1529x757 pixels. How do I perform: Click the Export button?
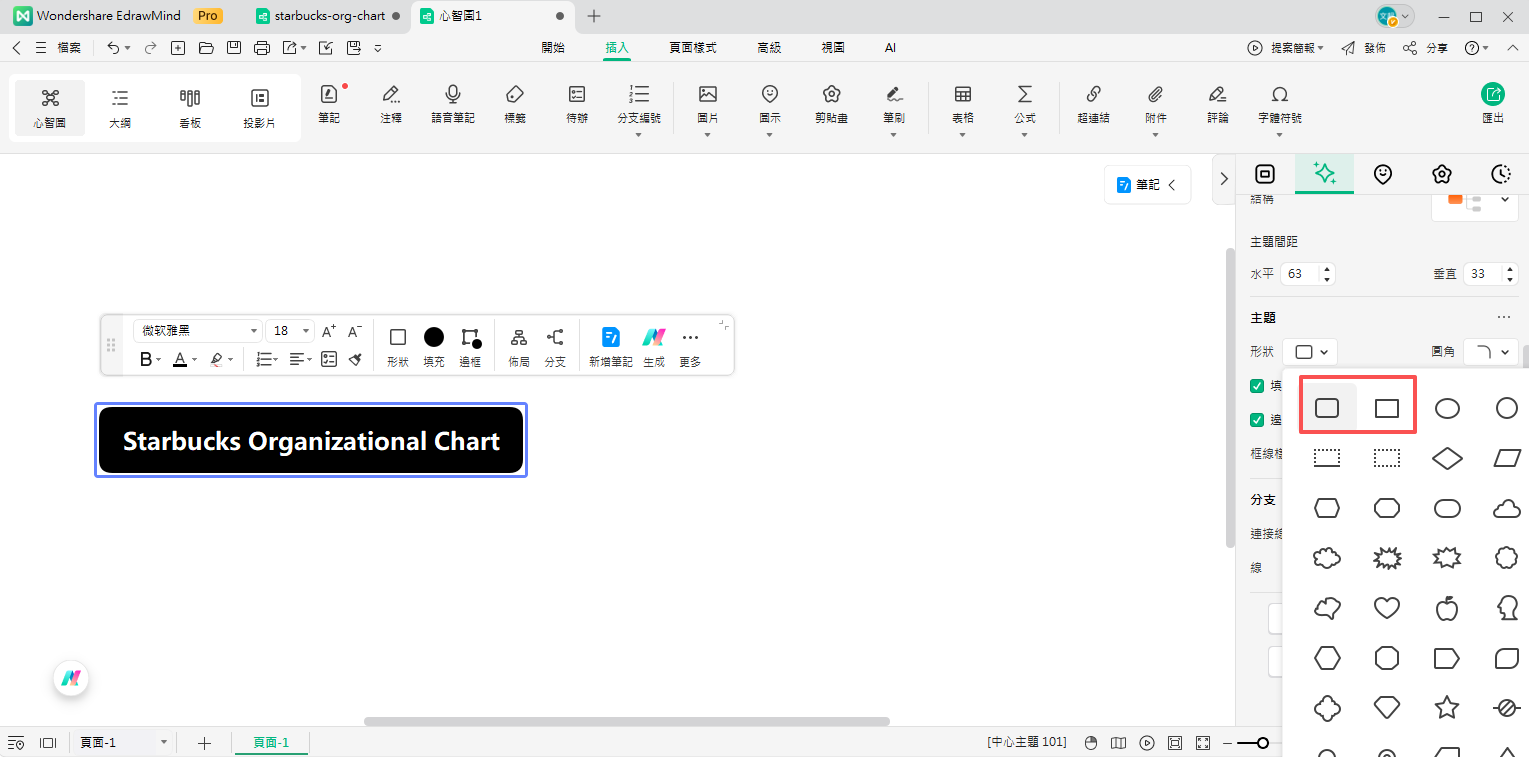1492,103
